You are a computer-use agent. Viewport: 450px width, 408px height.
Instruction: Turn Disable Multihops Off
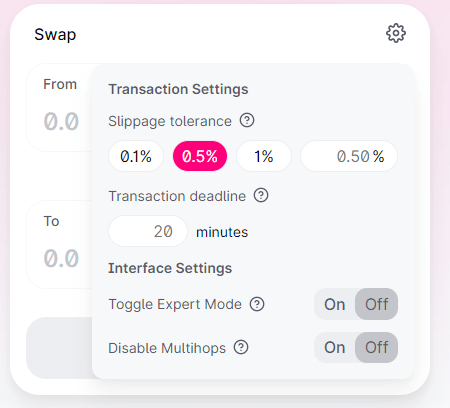click(376, 347)
